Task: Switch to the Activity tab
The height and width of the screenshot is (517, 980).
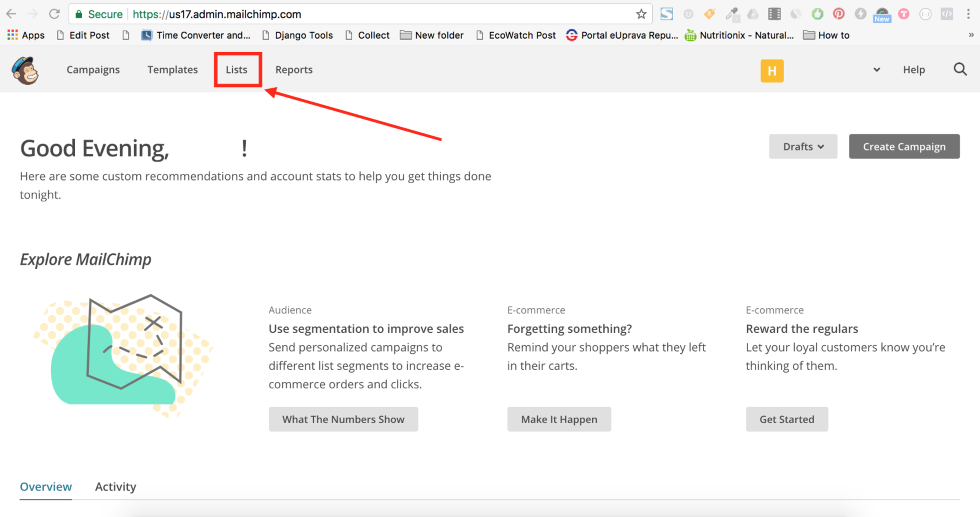Action: (115, 487)
